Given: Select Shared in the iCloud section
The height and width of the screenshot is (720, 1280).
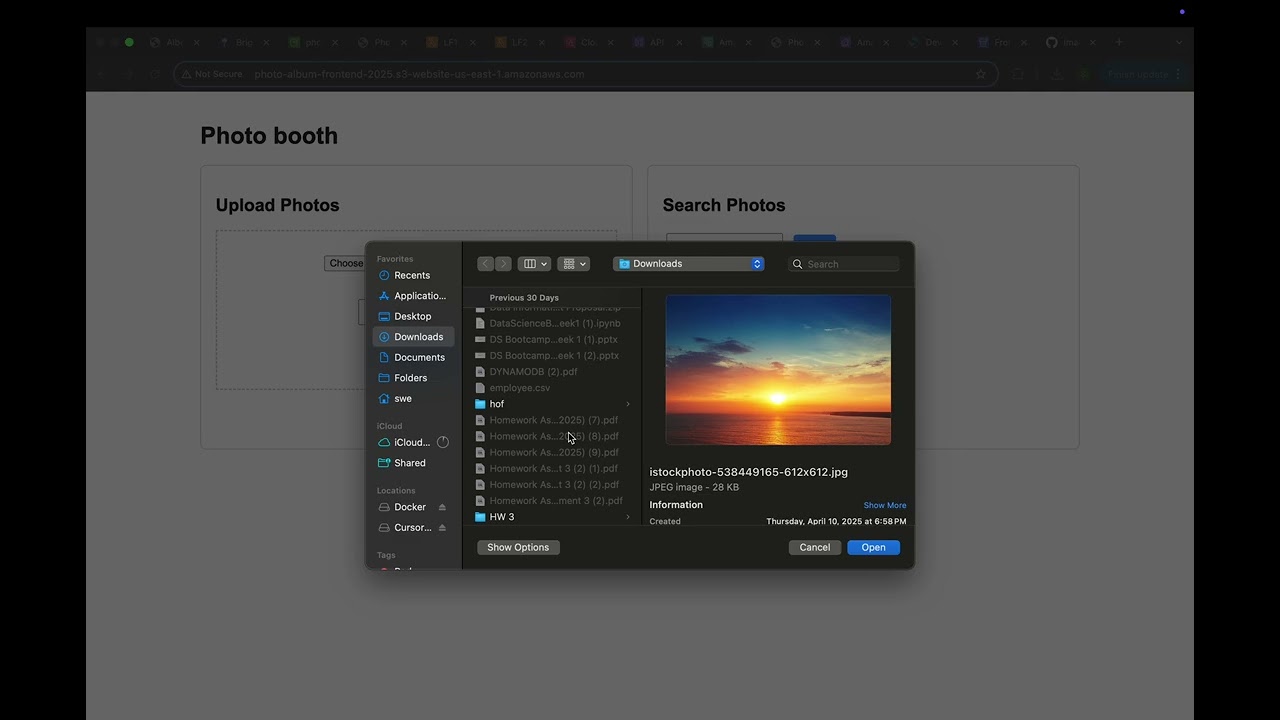Looking at the screenshot, I should [x=412, y=463].
